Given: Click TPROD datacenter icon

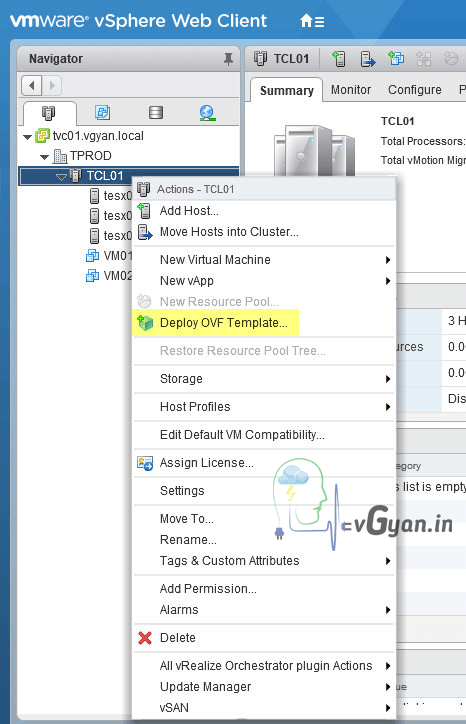Looking at the screenshot, I should (x=60, y=156).
